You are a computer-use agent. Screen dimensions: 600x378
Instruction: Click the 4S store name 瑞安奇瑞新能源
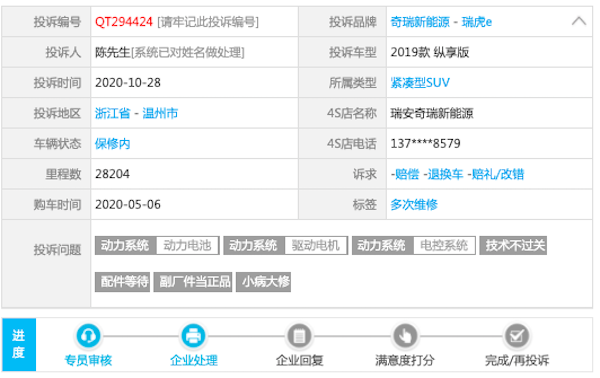click(432, 113)
